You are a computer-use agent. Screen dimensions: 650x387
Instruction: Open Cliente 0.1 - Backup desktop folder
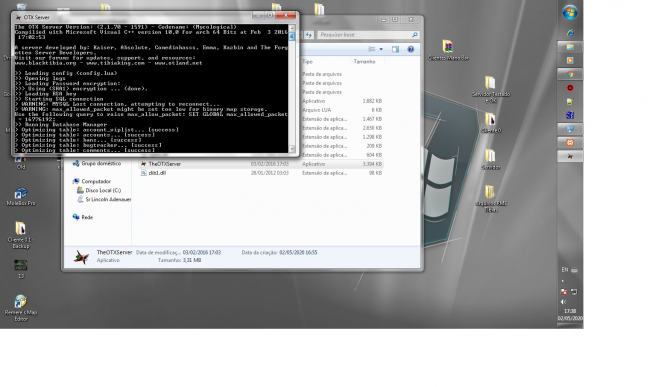21,235
